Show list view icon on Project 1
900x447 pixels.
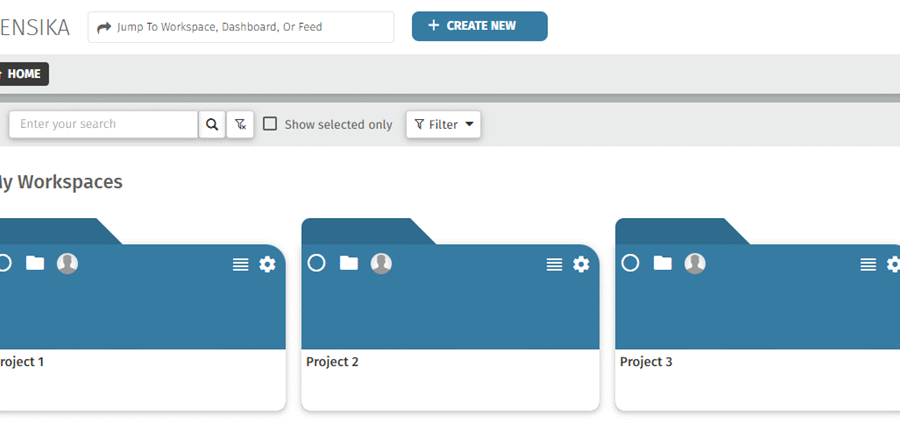tap(240, 264)
